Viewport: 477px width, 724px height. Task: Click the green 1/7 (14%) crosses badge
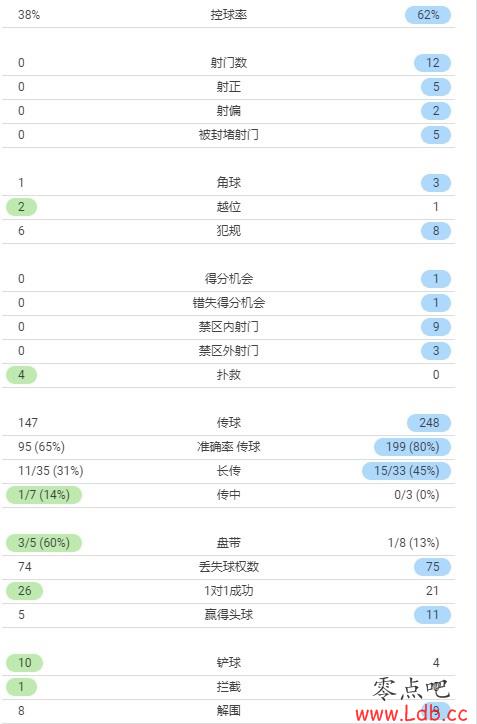[x=44, y=495]
